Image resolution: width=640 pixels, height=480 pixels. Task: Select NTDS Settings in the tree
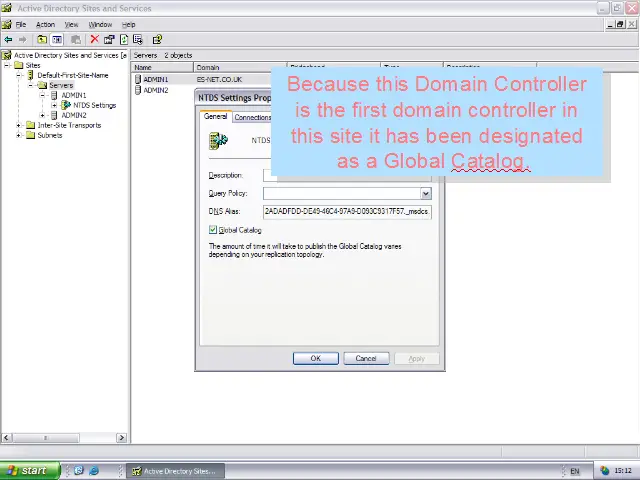coord(94,105)
